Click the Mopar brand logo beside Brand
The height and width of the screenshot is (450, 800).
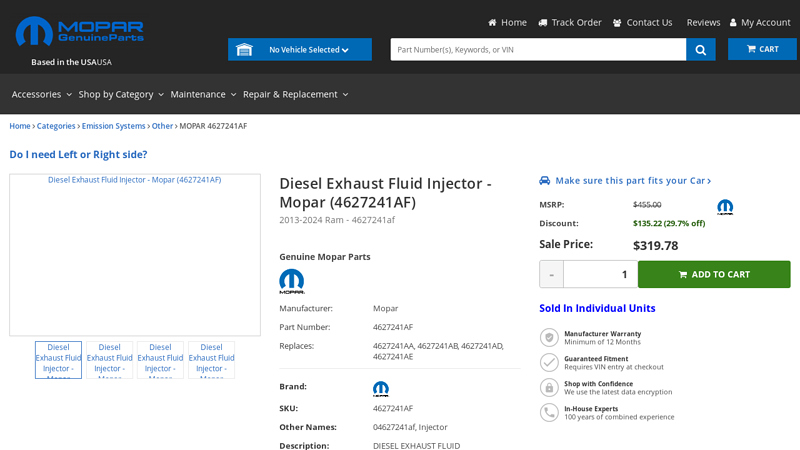[381, 389]
